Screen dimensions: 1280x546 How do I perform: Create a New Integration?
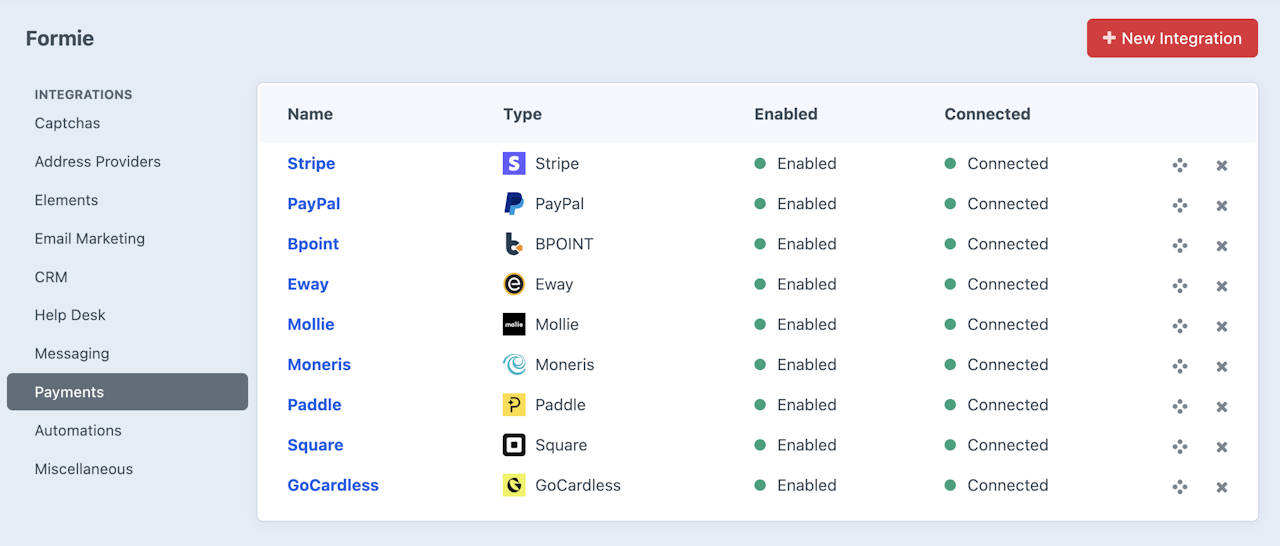pyautogui.click(x=1172, y=38)
